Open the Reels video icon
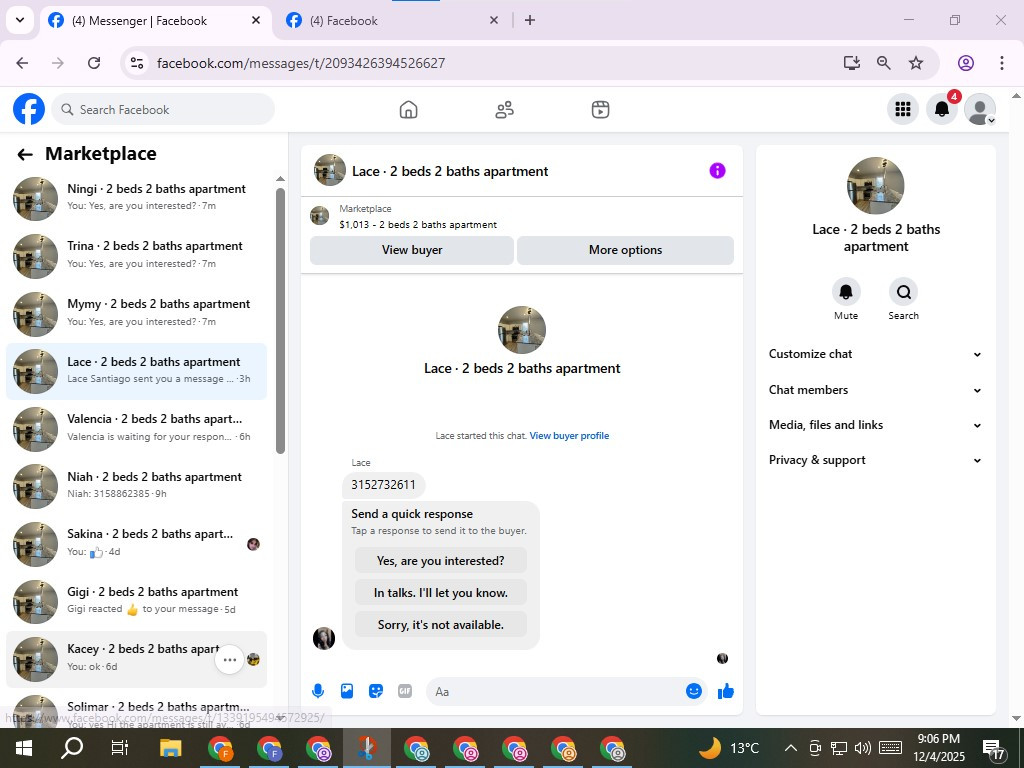1024x768 pixels. point(600,110)
